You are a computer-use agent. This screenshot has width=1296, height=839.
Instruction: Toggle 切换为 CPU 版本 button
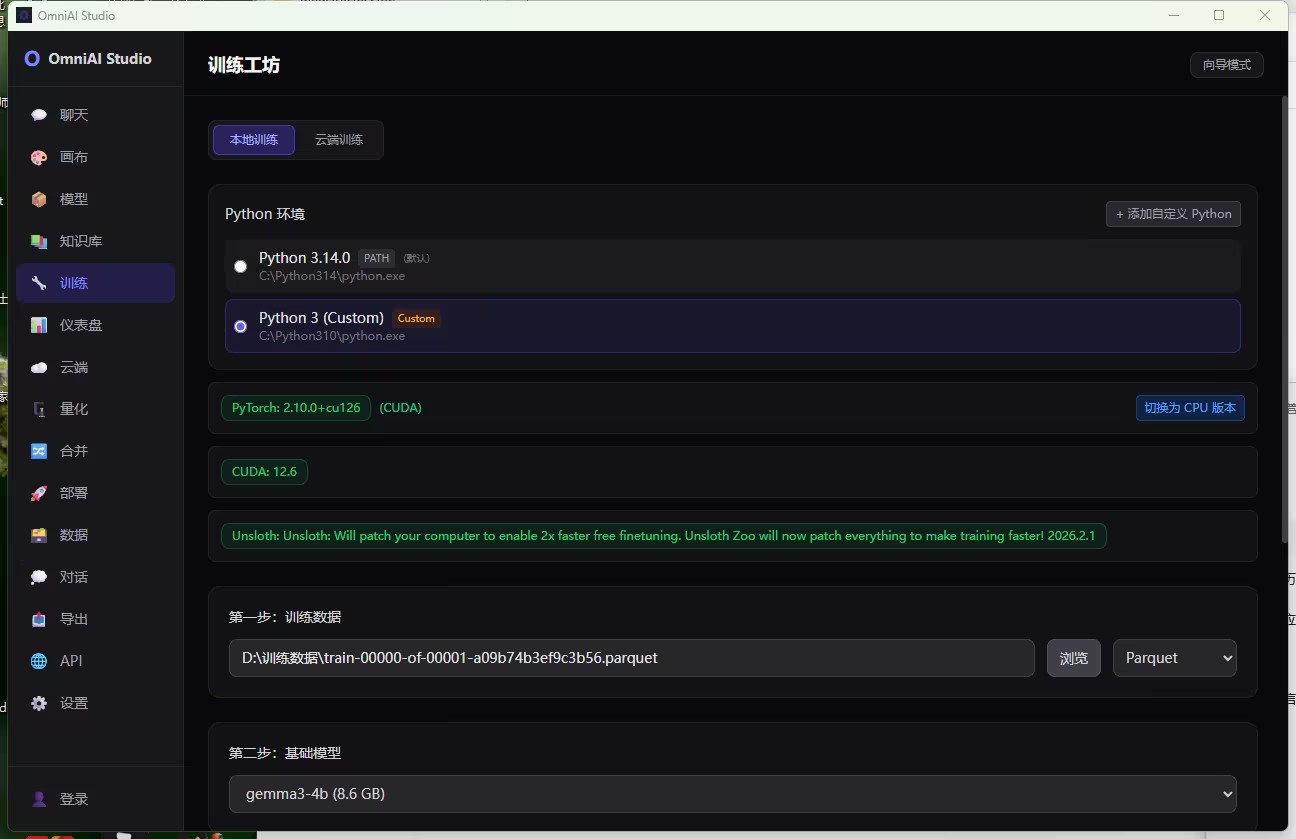pos(1190,408)
